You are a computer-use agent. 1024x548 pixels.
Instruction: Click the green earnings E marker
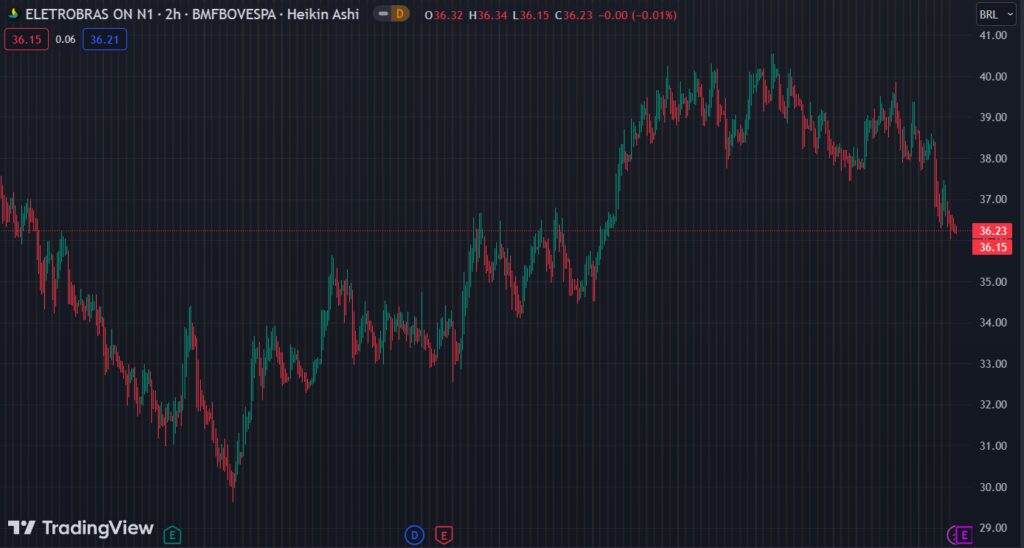(x=172, y=536)
